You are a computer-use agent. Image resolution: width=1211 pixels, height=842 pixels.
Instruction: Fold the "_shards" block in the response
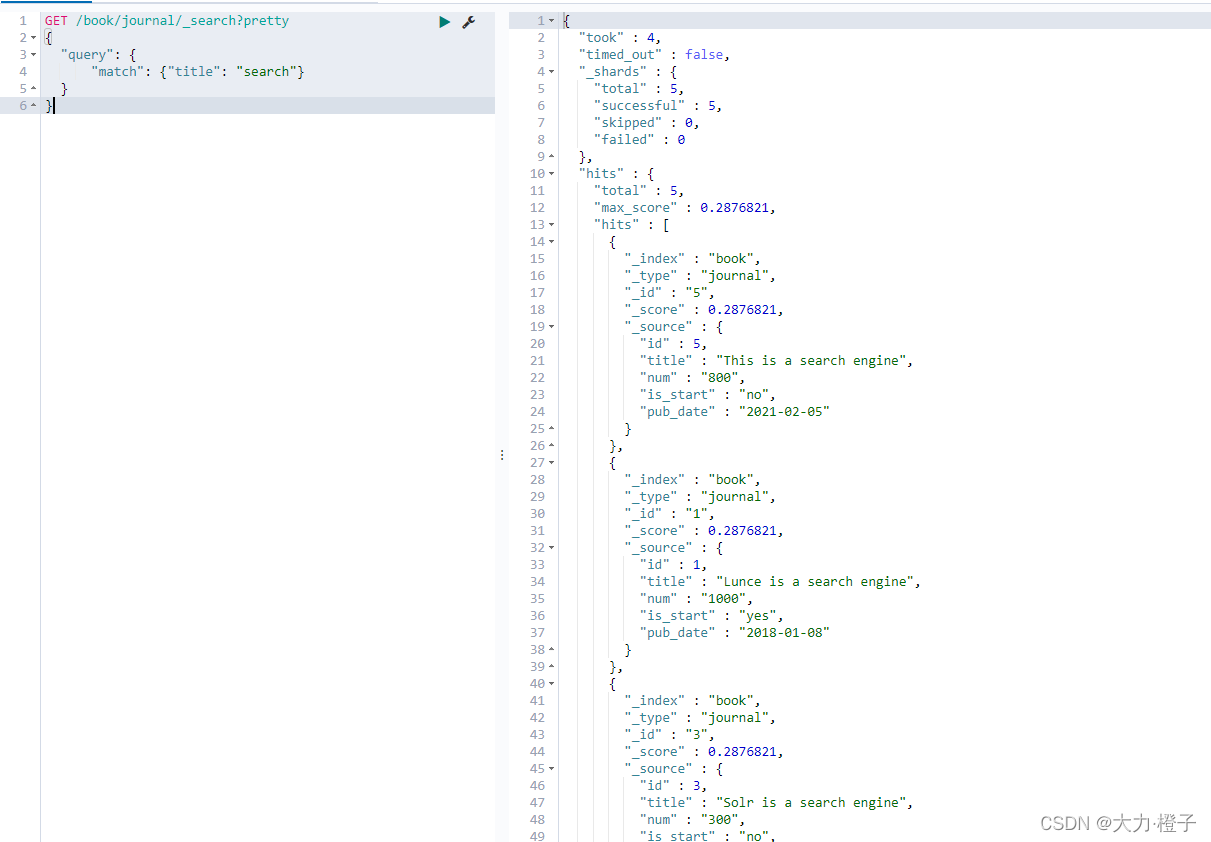click(551, 71)
